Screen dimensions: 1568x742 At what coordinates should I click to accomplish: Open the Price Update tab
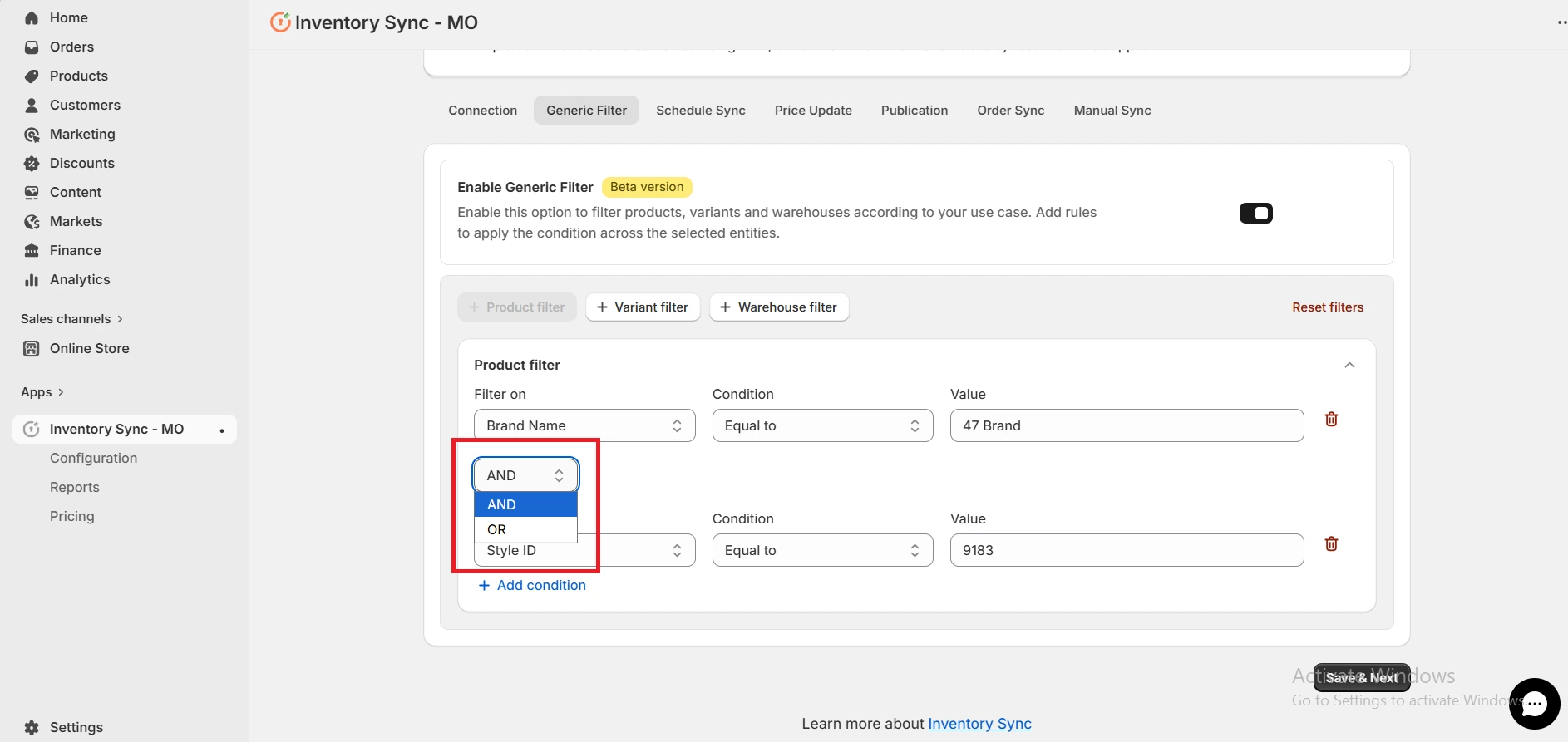point(813,111)
